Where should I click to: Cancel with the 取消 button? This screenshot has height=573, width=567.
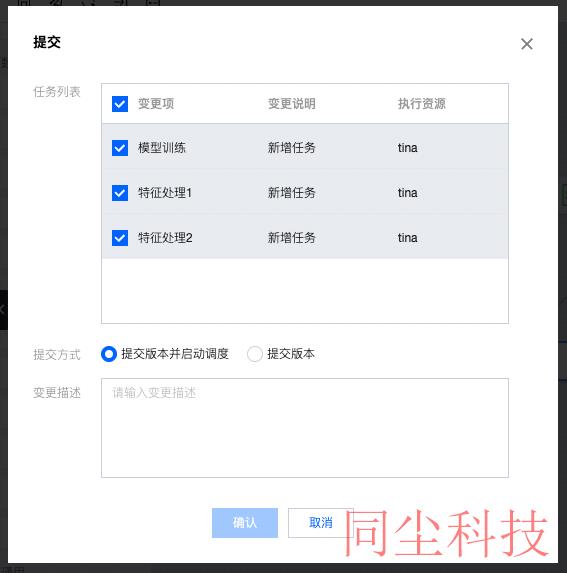[320, 523]
